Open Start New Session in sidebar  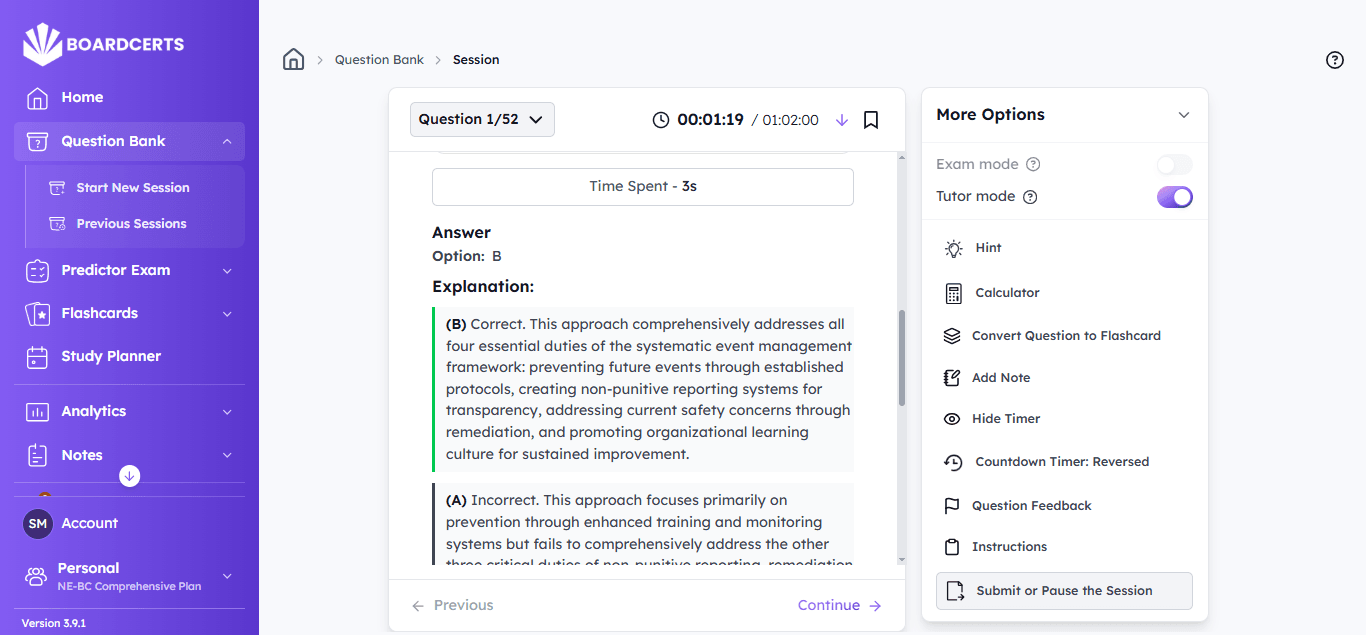click(132, 188)
